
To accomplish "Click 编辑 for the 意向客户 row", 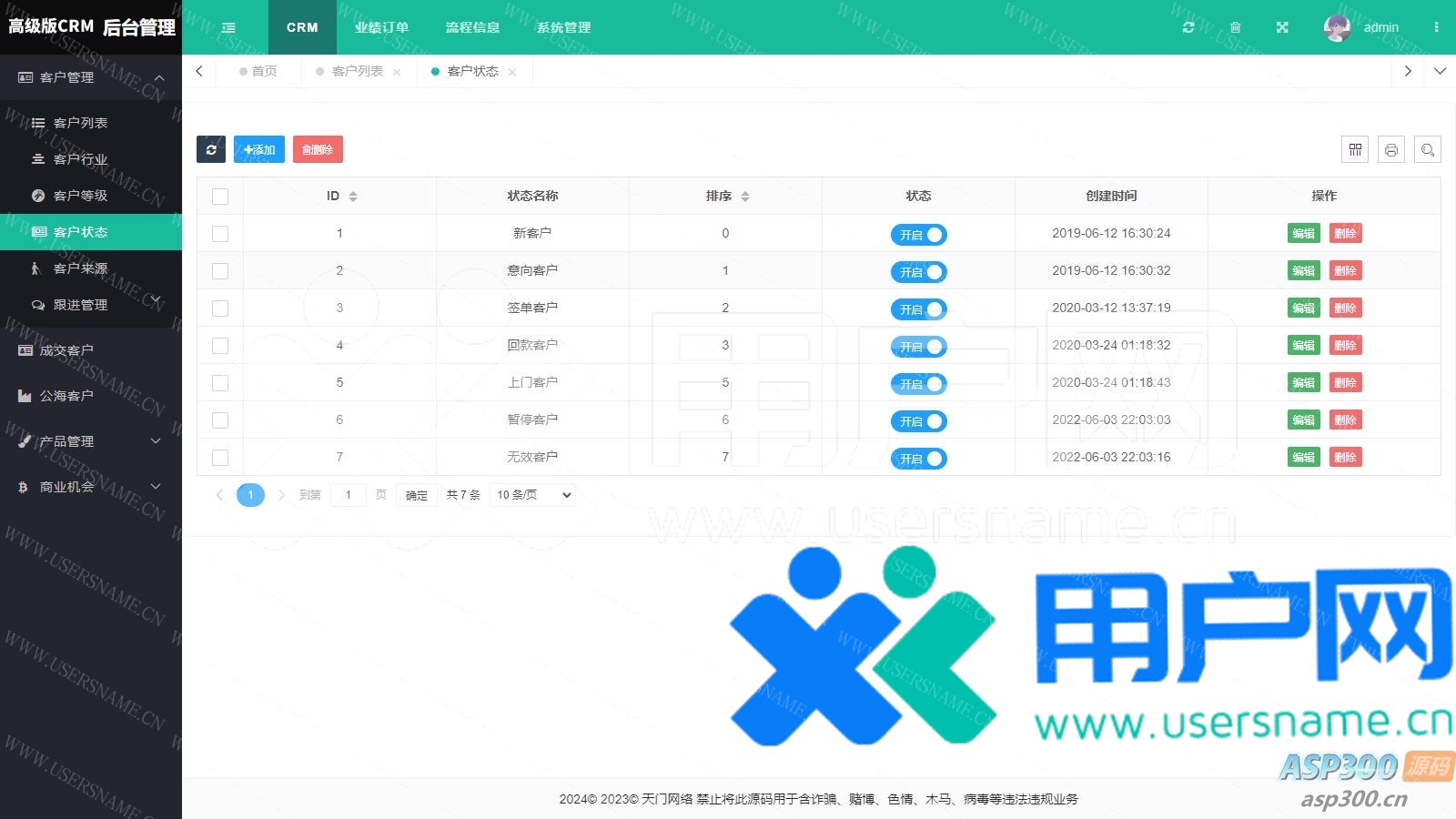I will pyautogui.click(x=1303, y=271).
